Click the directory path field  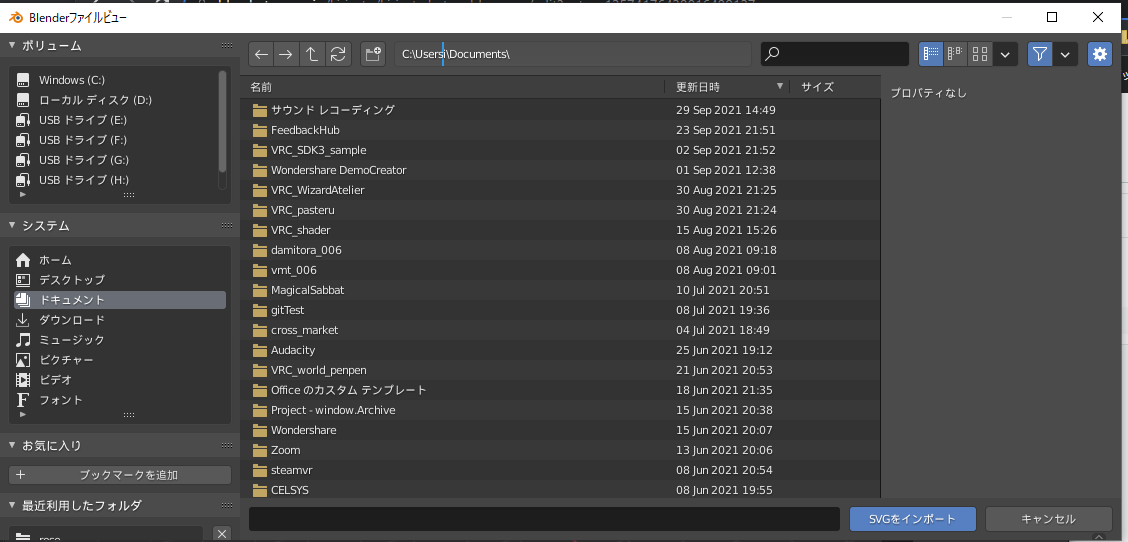(x=573, y=54)
